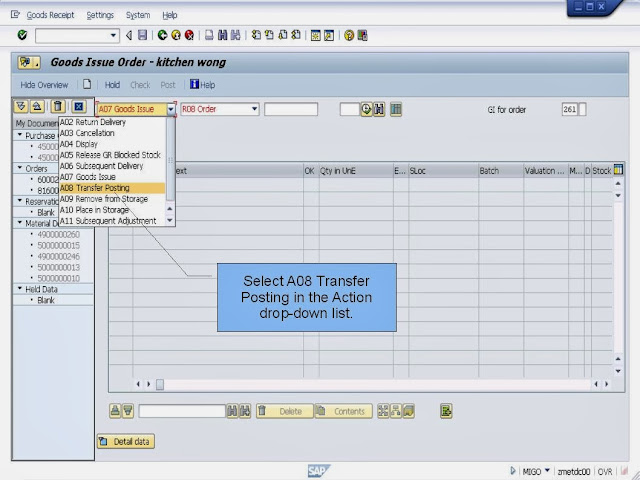Click the blue close overview icon
640x480 pixels.
(79, 107)
